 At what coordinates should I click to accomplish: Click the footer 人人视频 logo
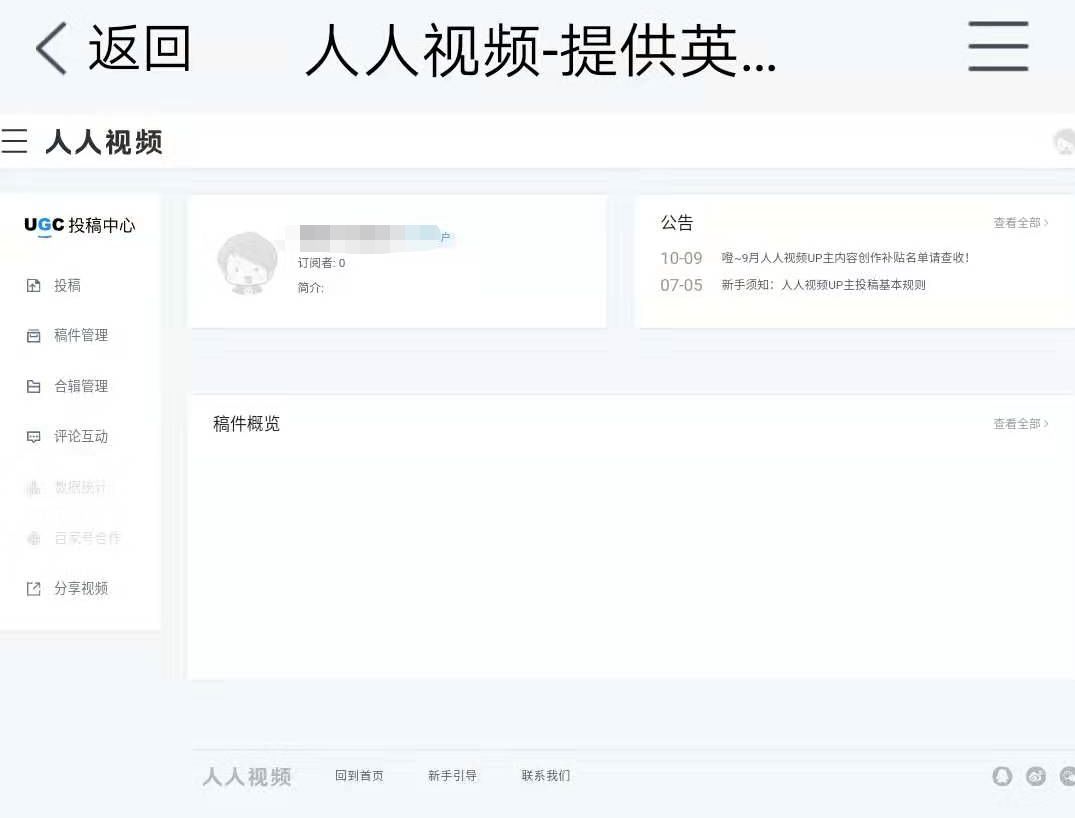(x=247, y=776)
